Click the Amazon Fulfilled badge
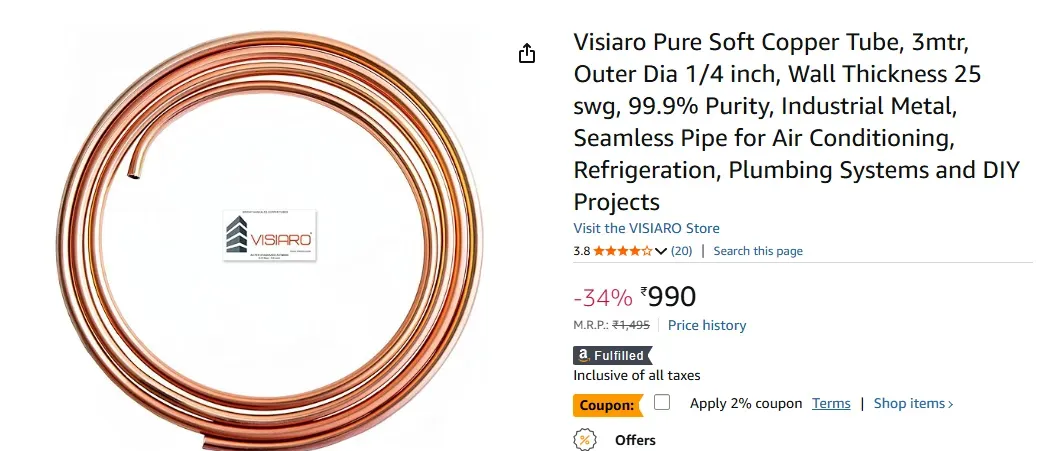This screenshot has height=451, width=1046. pos(611,355)
